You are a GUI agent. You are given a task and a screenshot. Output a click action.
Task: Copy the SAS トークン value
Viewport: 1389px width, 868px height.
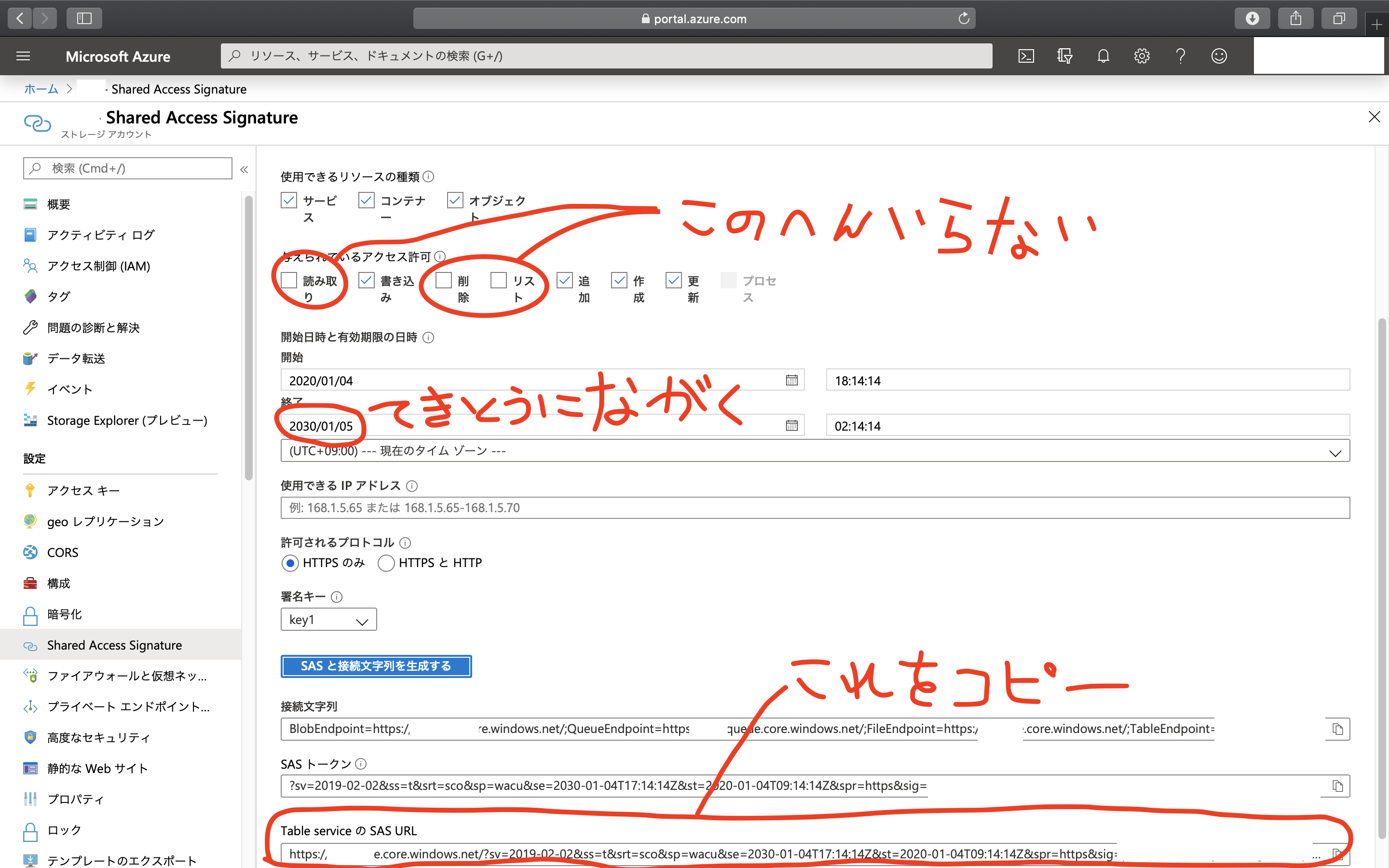pyautogui.click(x=1338, y=787)
